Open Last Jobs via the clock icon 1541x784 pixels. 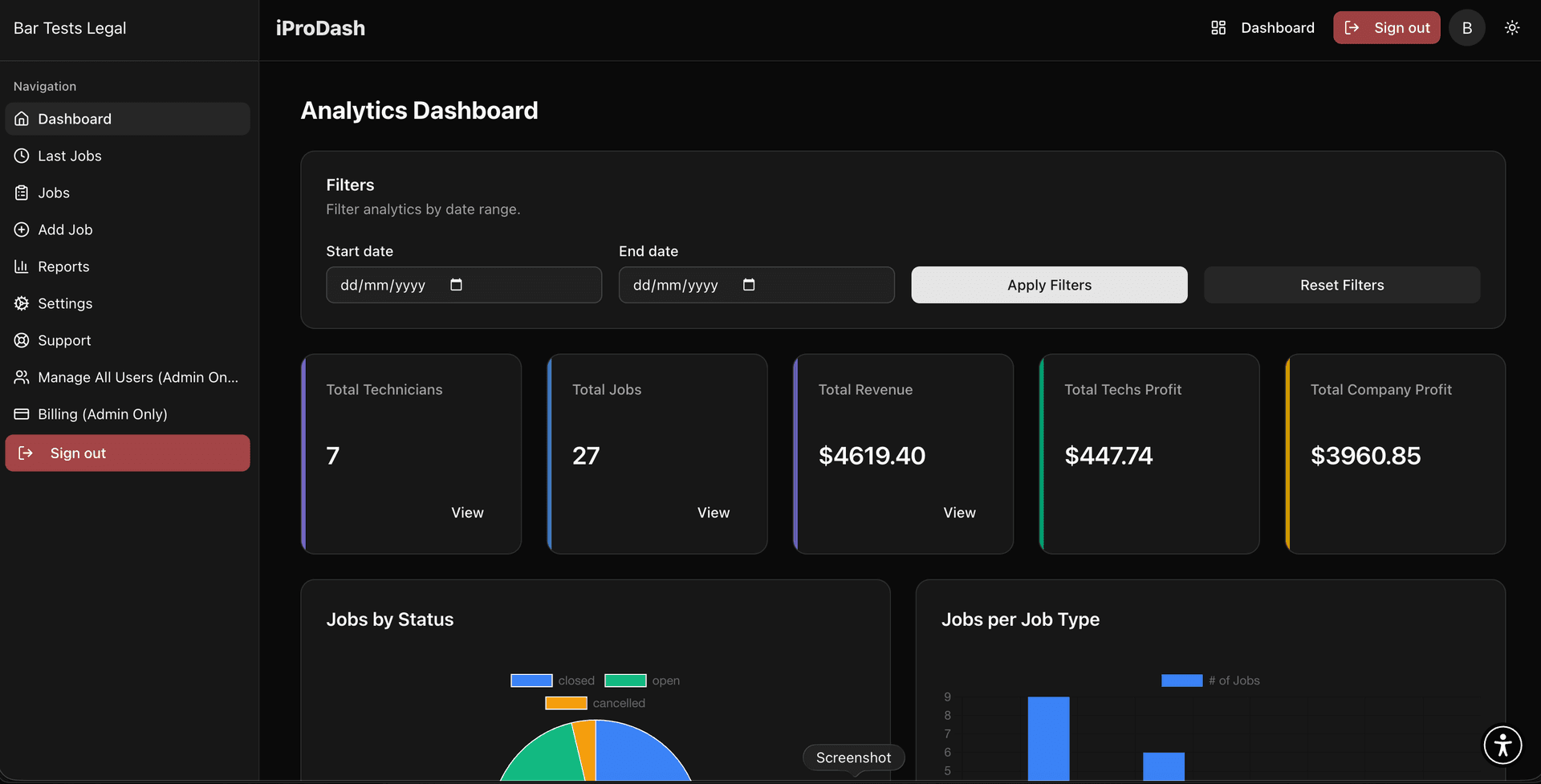point(21,156)
